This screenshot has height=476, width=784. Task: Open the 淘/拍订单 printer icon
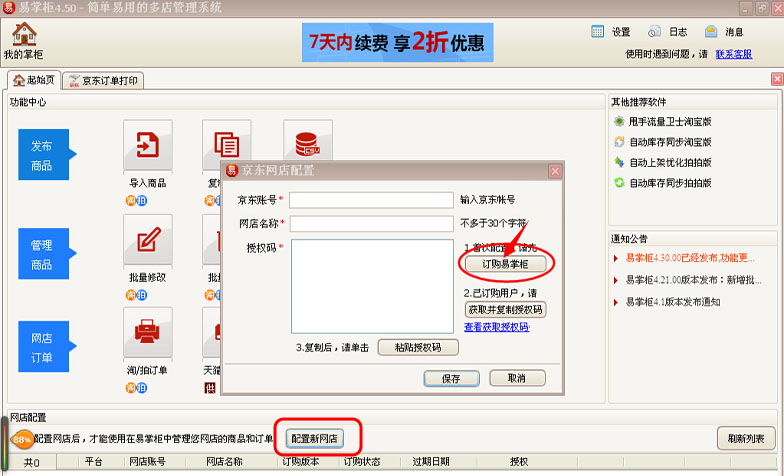(148, 332)
